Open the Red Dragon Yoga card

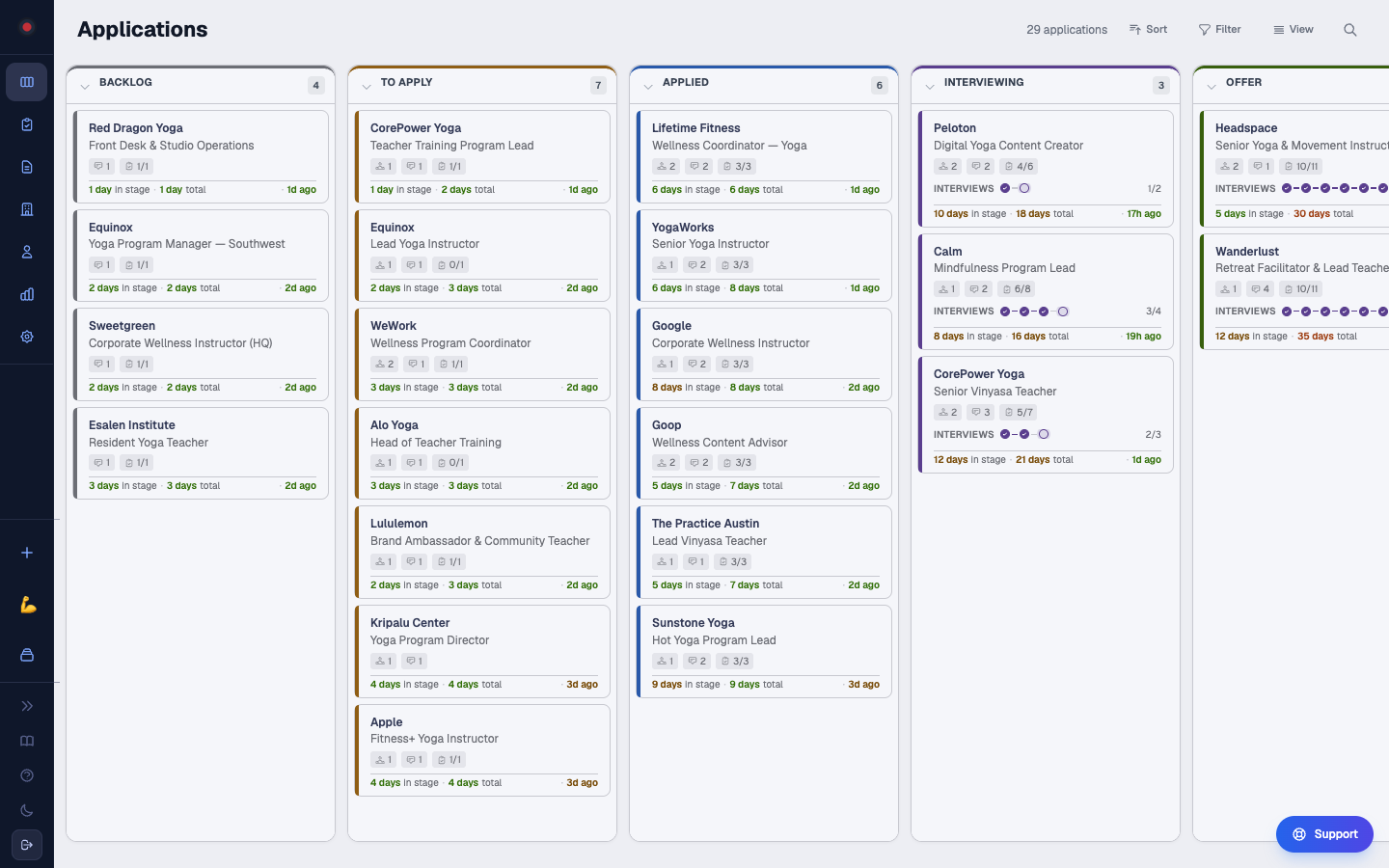tap(201, 156)
